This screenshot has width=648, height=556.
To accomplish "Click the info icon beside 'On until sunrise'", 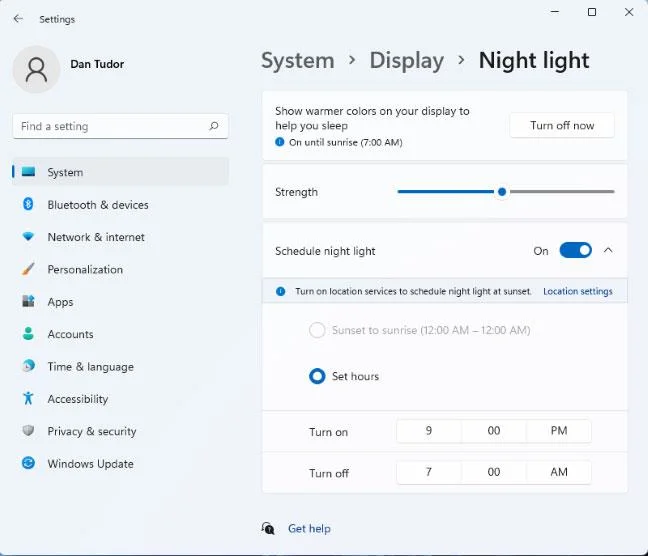I will 280,142.
